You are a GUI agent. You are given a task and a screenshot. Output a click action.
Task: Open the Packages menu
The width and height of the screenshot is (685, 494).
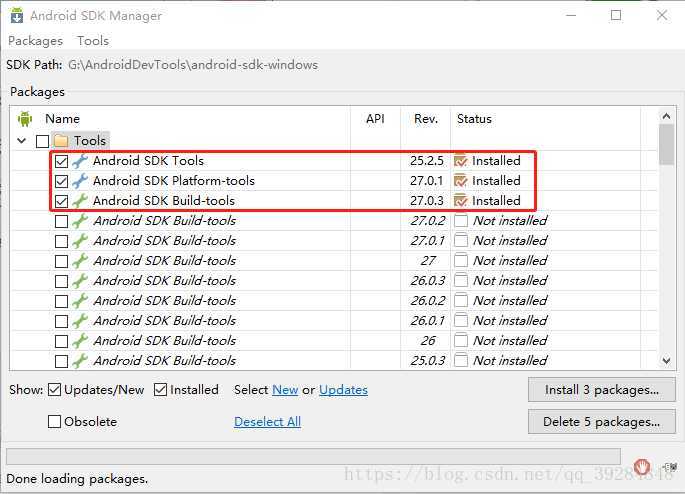point(35,41)
